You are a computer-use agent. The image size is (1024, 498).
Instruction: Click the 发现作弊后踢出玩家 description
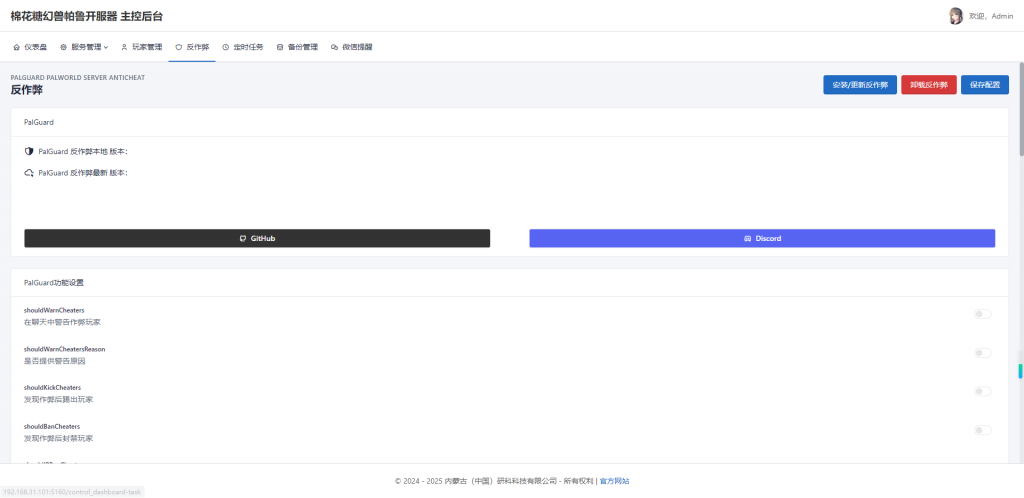click(59, 399)
